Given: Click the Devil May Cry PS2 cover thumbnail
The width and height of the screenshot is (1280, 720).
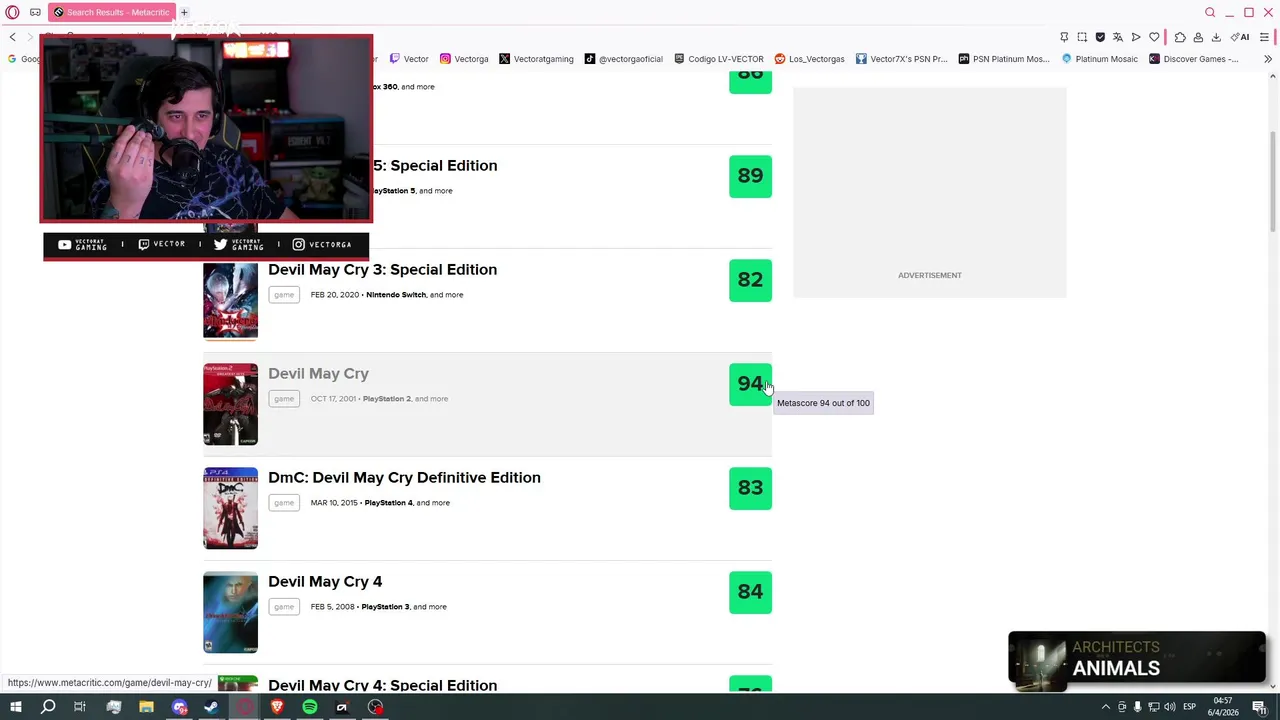Looking at the screenshot, I should tap(230, 404).
